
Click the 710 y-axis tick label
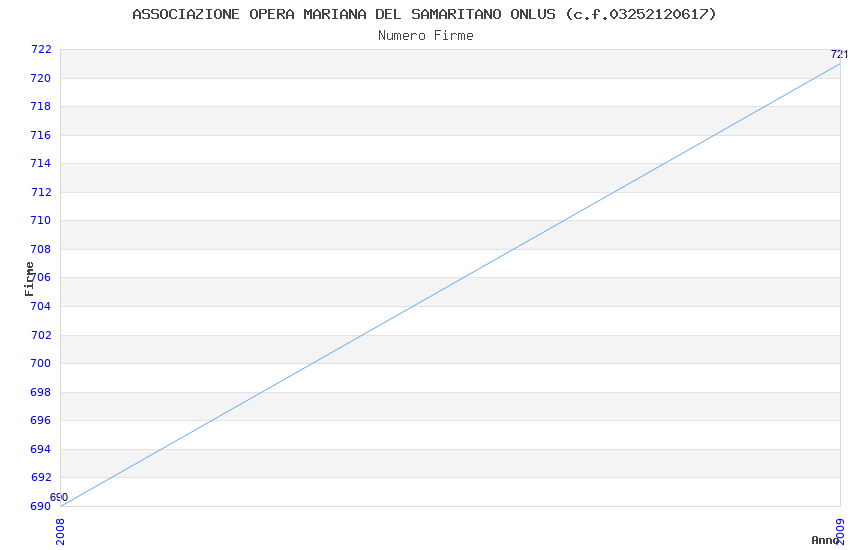click(41, 221)
